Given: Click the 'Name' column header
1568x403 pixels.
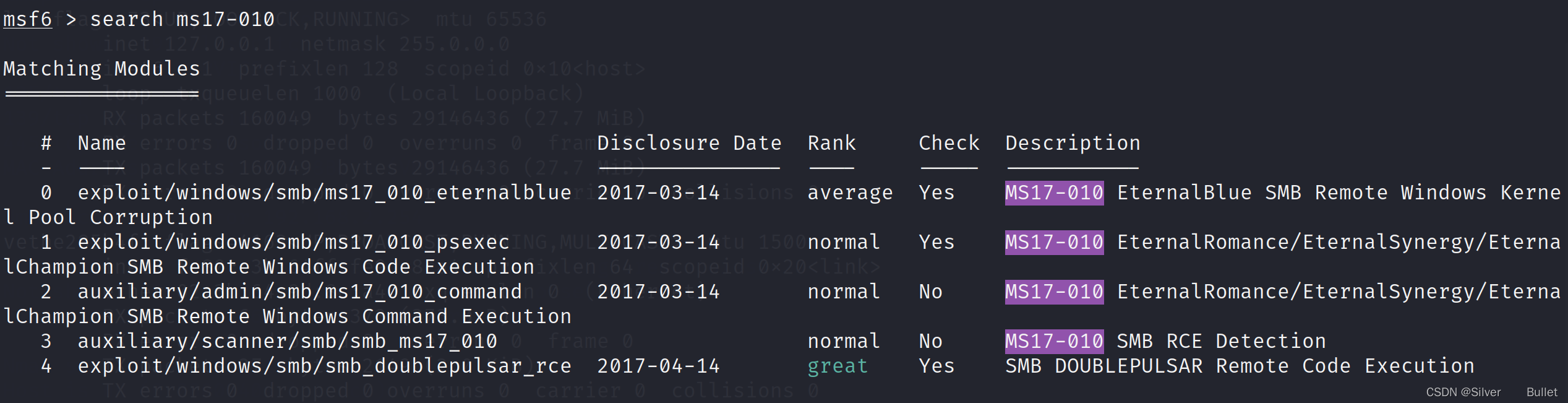Looking at the screenshot, I should 102,143.
